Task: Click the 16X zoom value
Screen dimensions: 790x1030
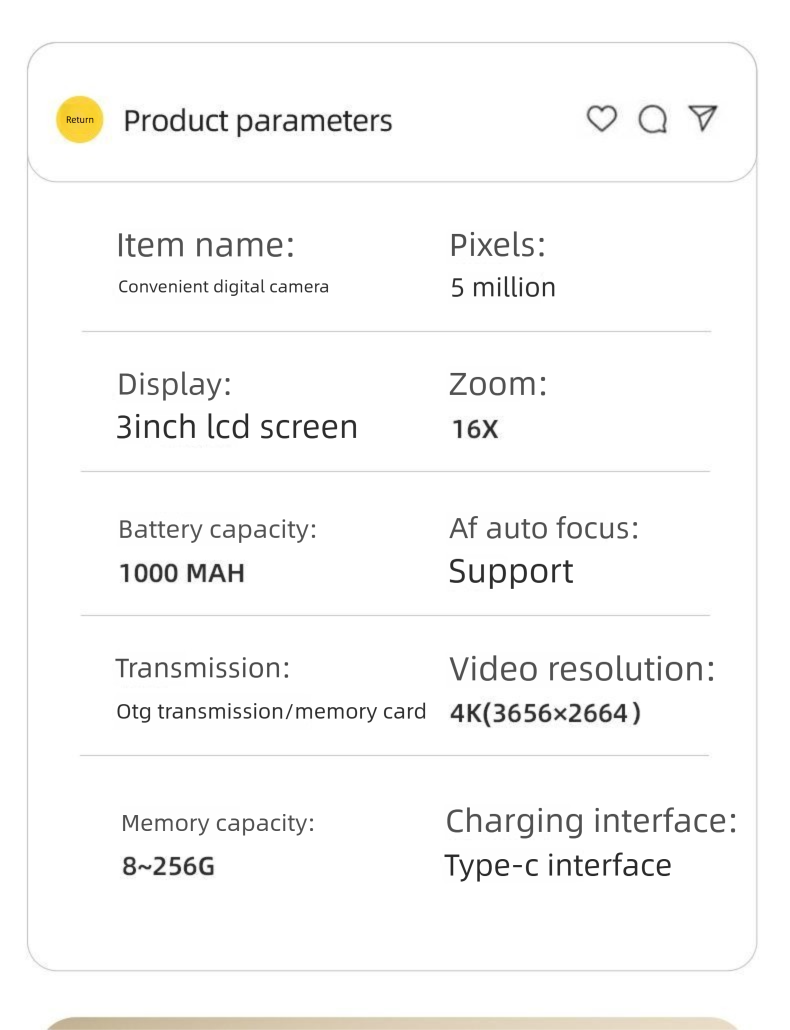Action: coord(474,430)
